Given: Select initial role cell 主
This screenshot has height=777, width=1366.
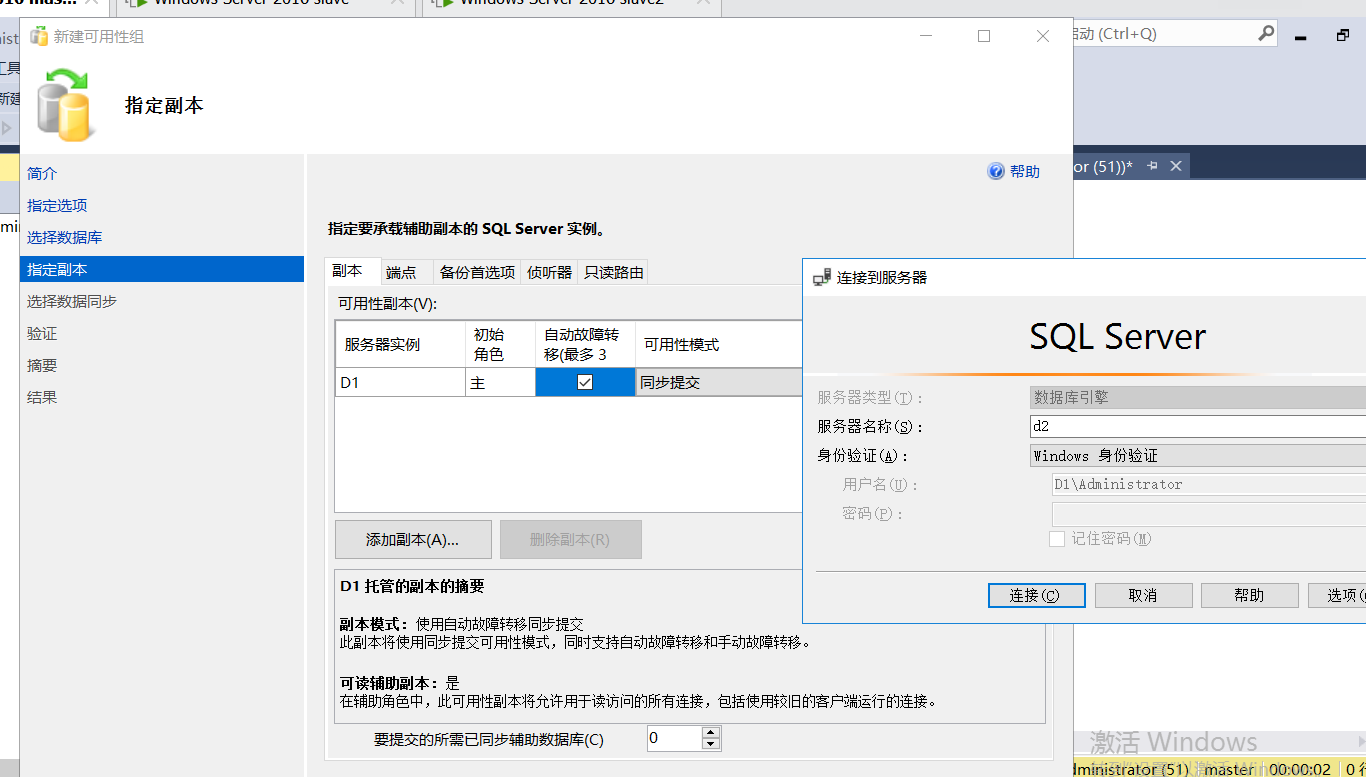Looking at the screenshot, I should pyautogui.click(x=500, y=382).
